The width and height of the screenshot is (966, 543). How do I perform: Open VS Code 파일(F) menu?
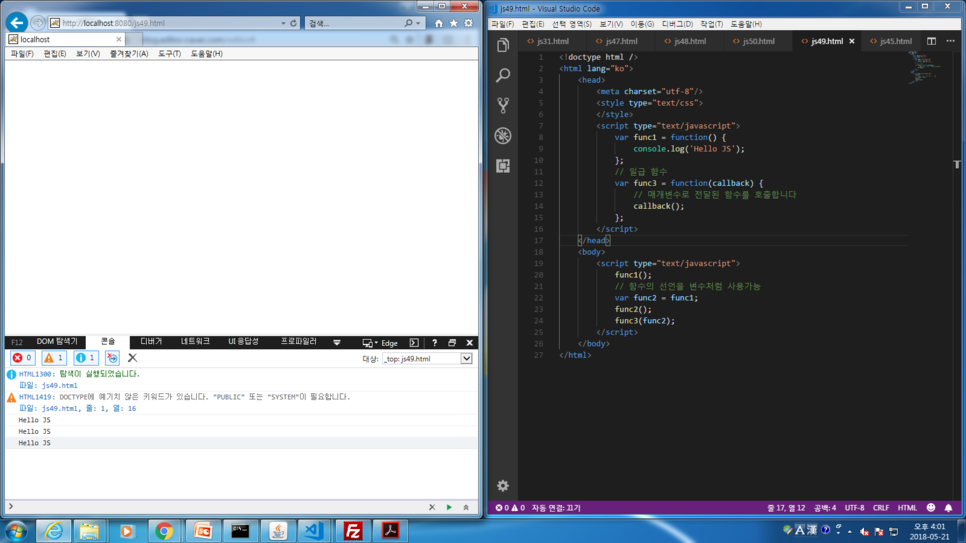pos(503,24)
